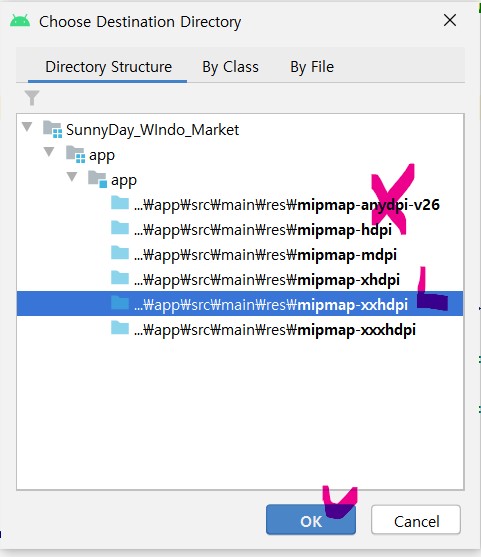
Task: Click folder icon of mipmap-mdpi row
Action: point(120,253)
